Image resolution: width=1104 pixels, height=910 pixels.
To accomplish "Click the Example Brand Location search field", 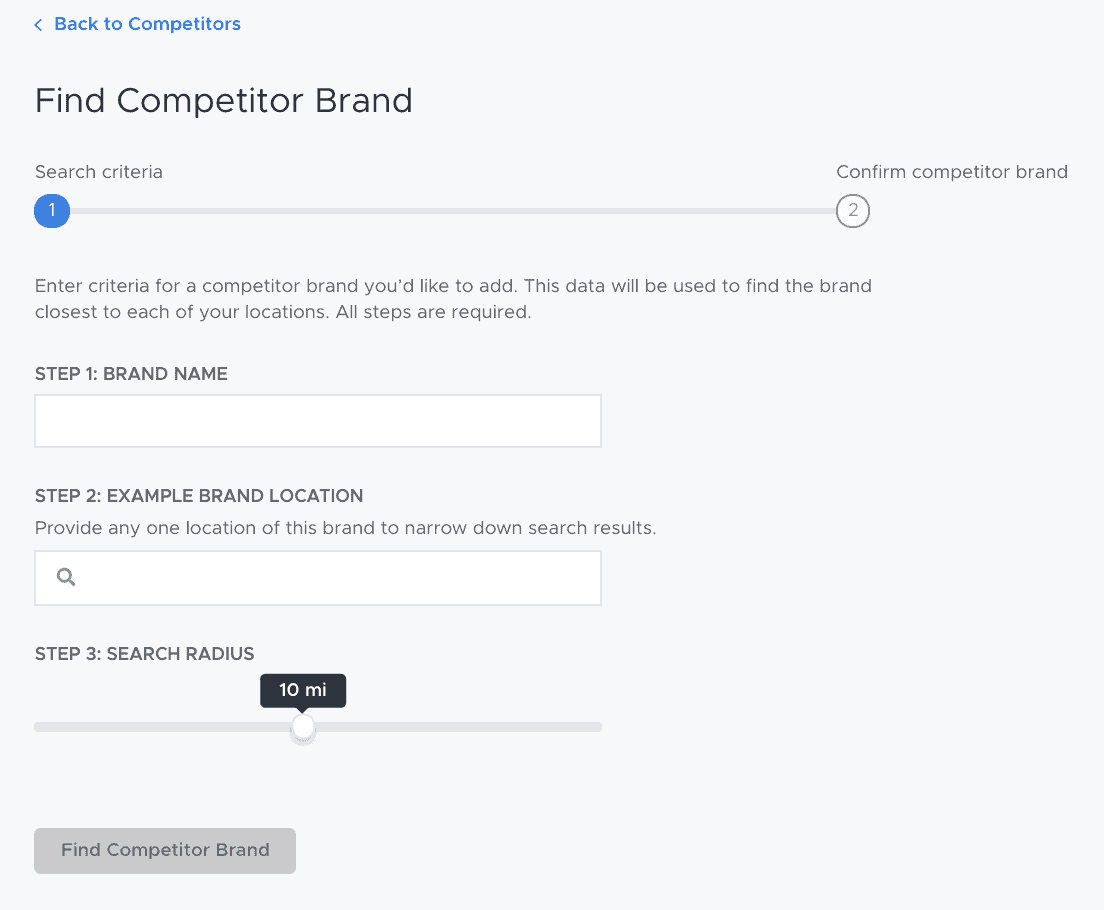I will click(x=330, y=577).
